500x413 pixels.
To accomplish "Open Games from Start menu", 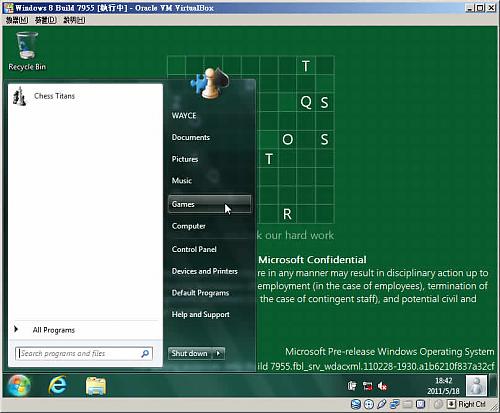I will point(209,204).
